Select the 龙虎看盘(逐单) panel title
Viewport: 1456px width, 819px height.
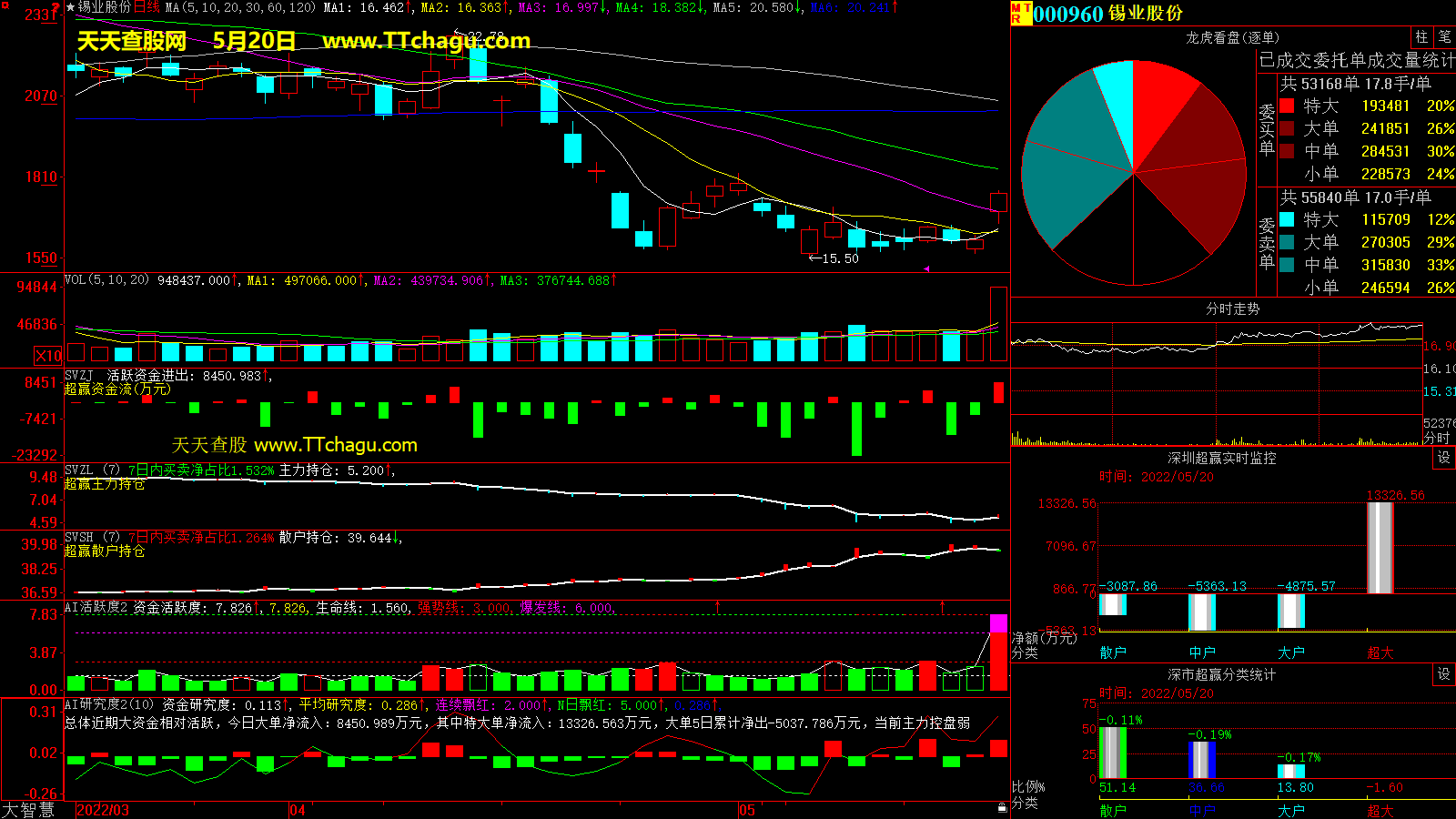[x=1232, y=37]
